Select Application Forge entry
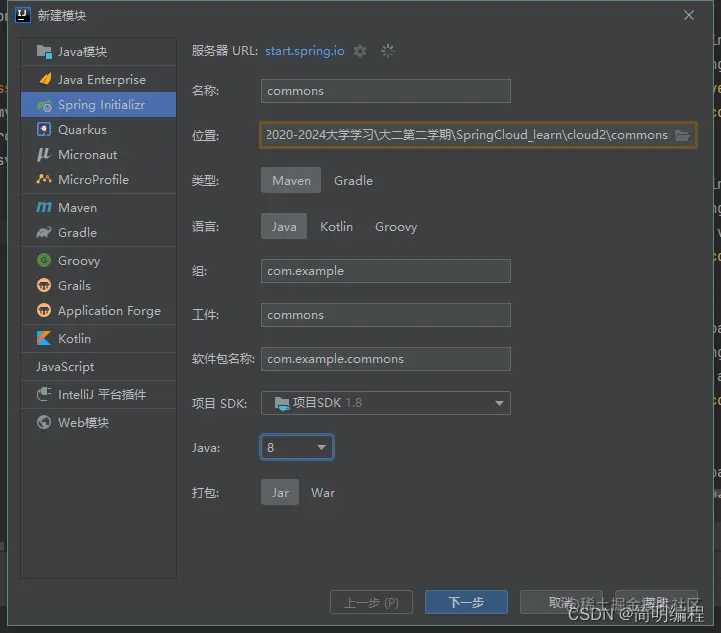The height and width of the screenshot is (633, 721). click(x=98, y=310)
